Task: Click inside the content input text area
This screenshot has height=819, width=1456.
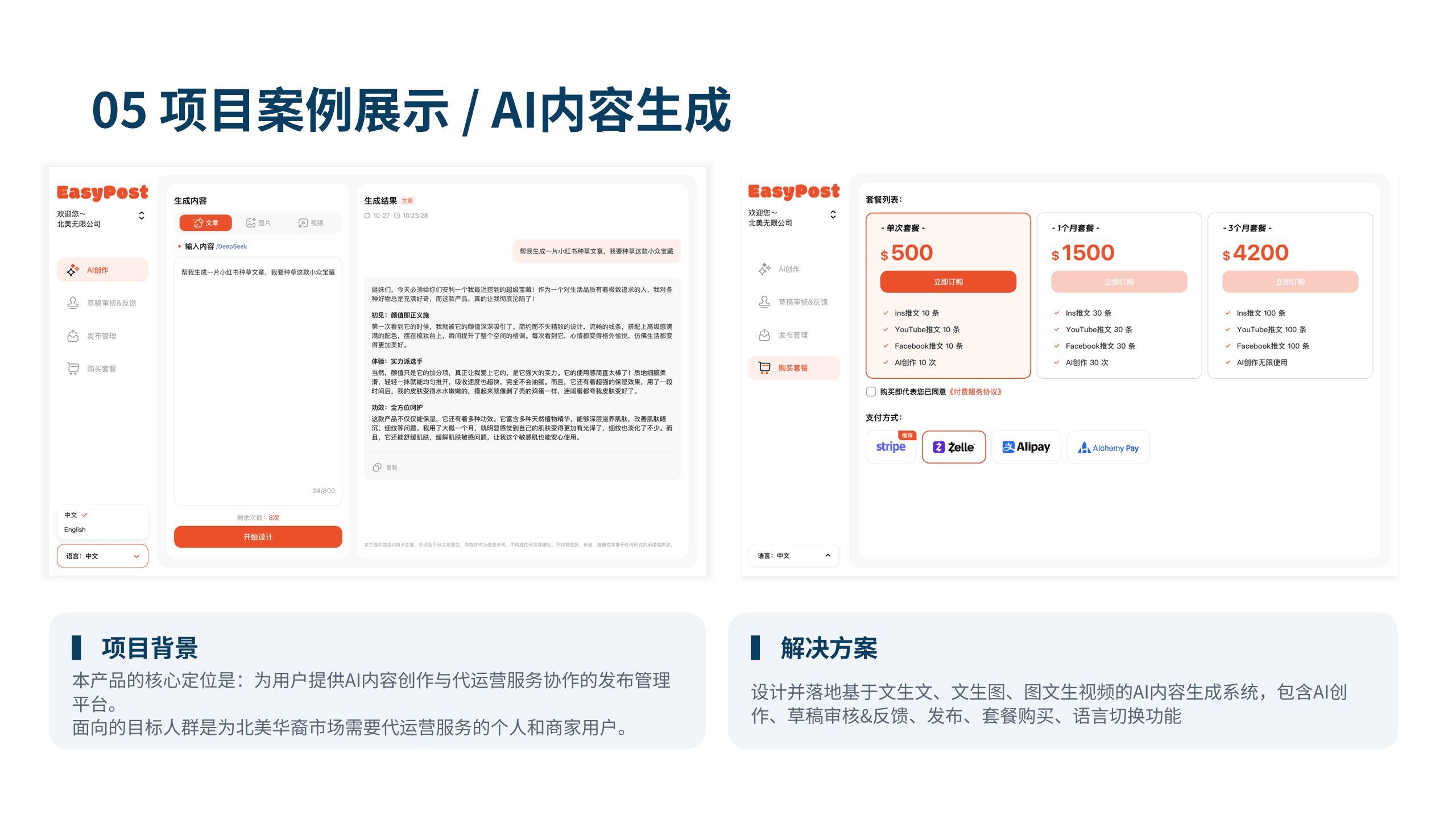Action: coord(258,381)
